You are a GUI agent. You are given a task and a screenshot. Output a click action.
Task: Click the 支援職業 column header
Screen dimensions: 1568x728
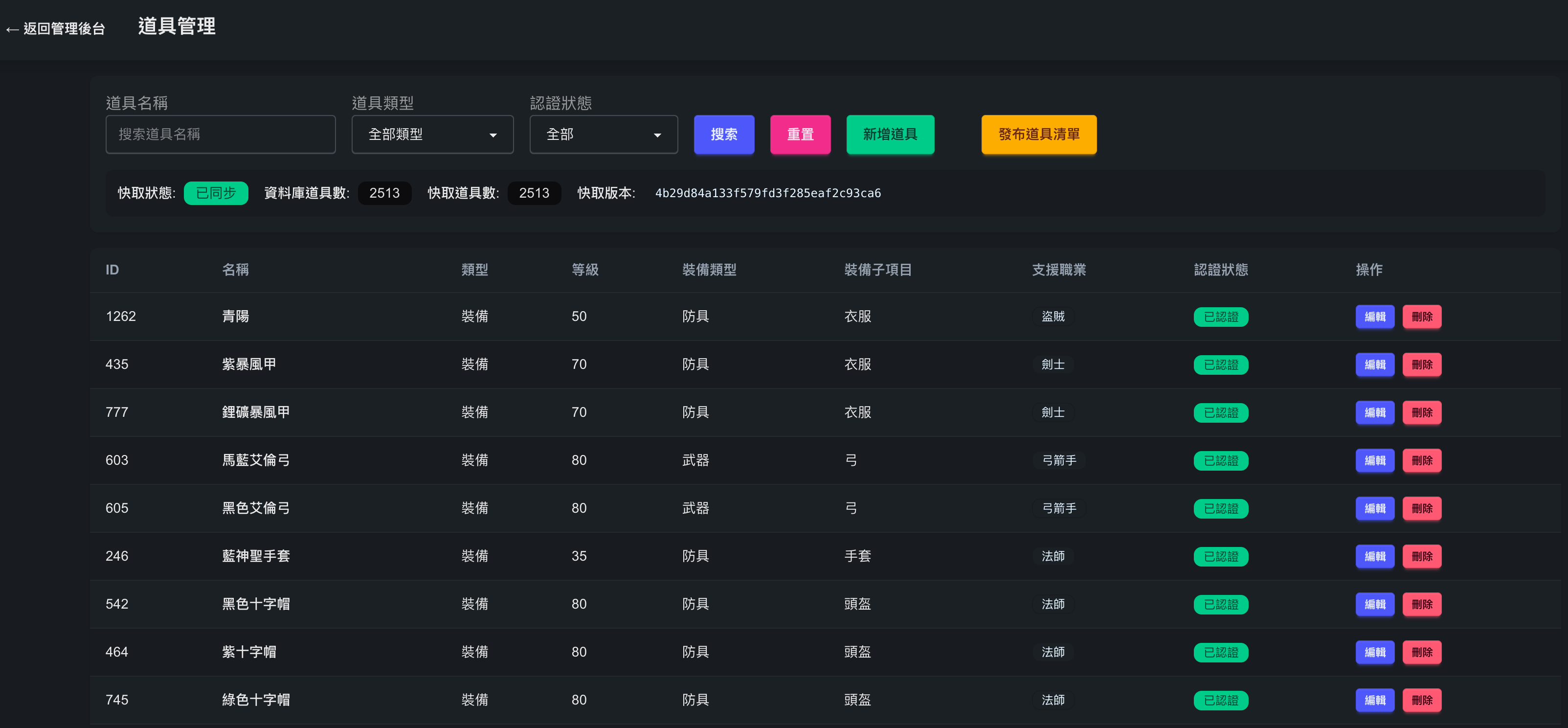1058,270
